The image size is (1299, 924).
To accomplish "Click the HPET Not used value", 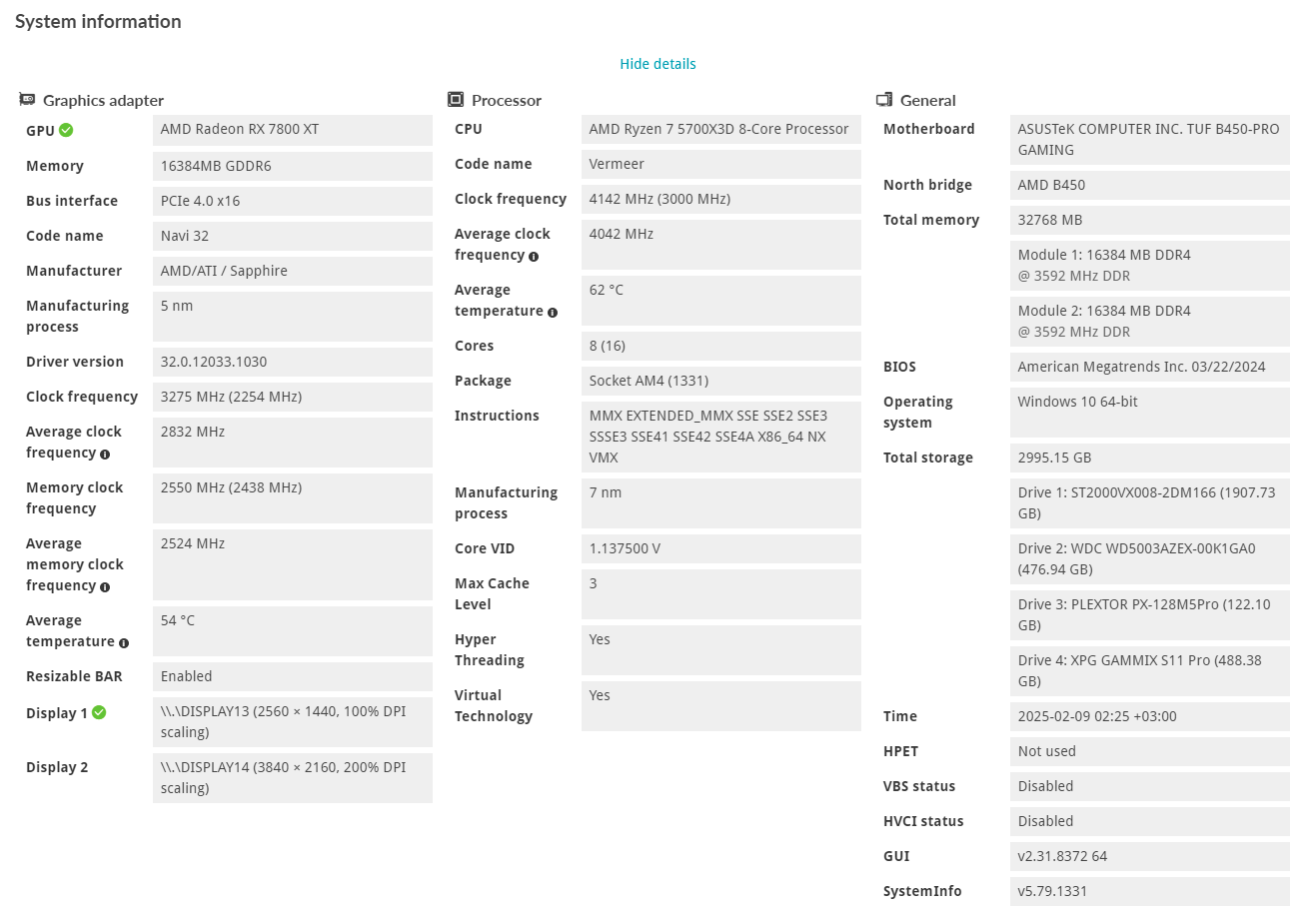I will tap(1150, 751).
